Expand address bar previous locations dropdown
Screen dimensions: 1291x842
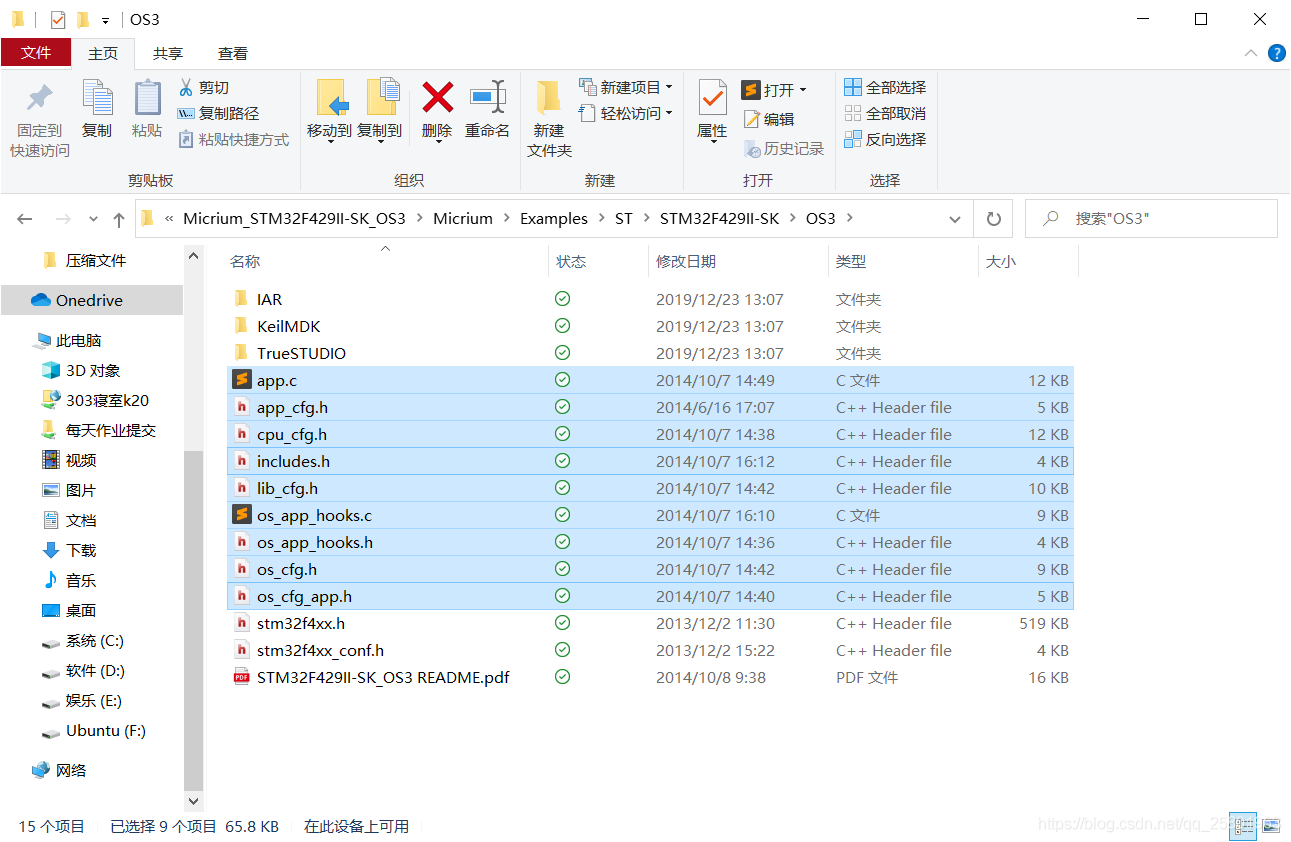click(x=955, y=219)
